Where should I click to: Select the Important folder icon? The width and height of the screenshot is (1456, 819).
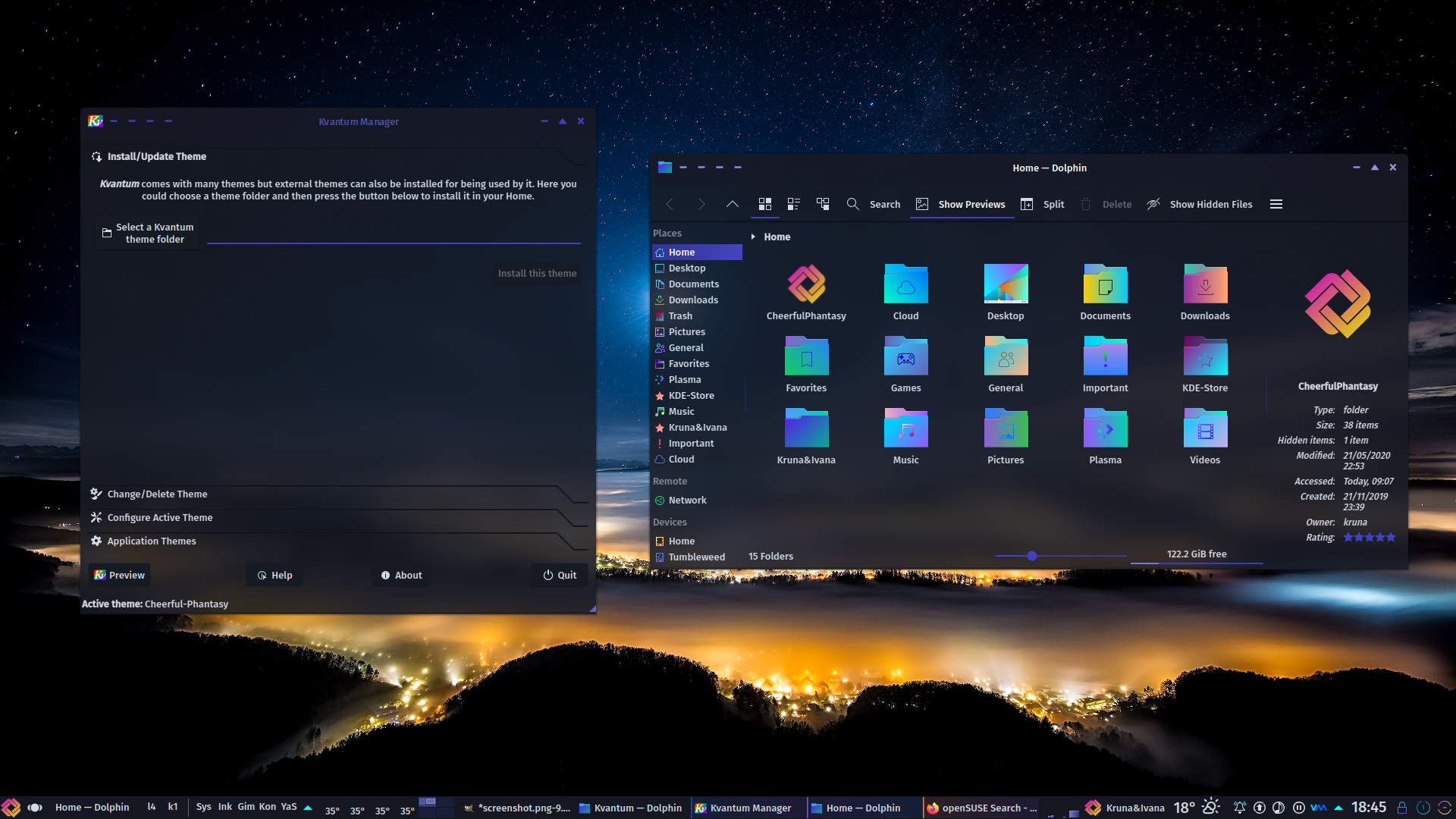1105,356
